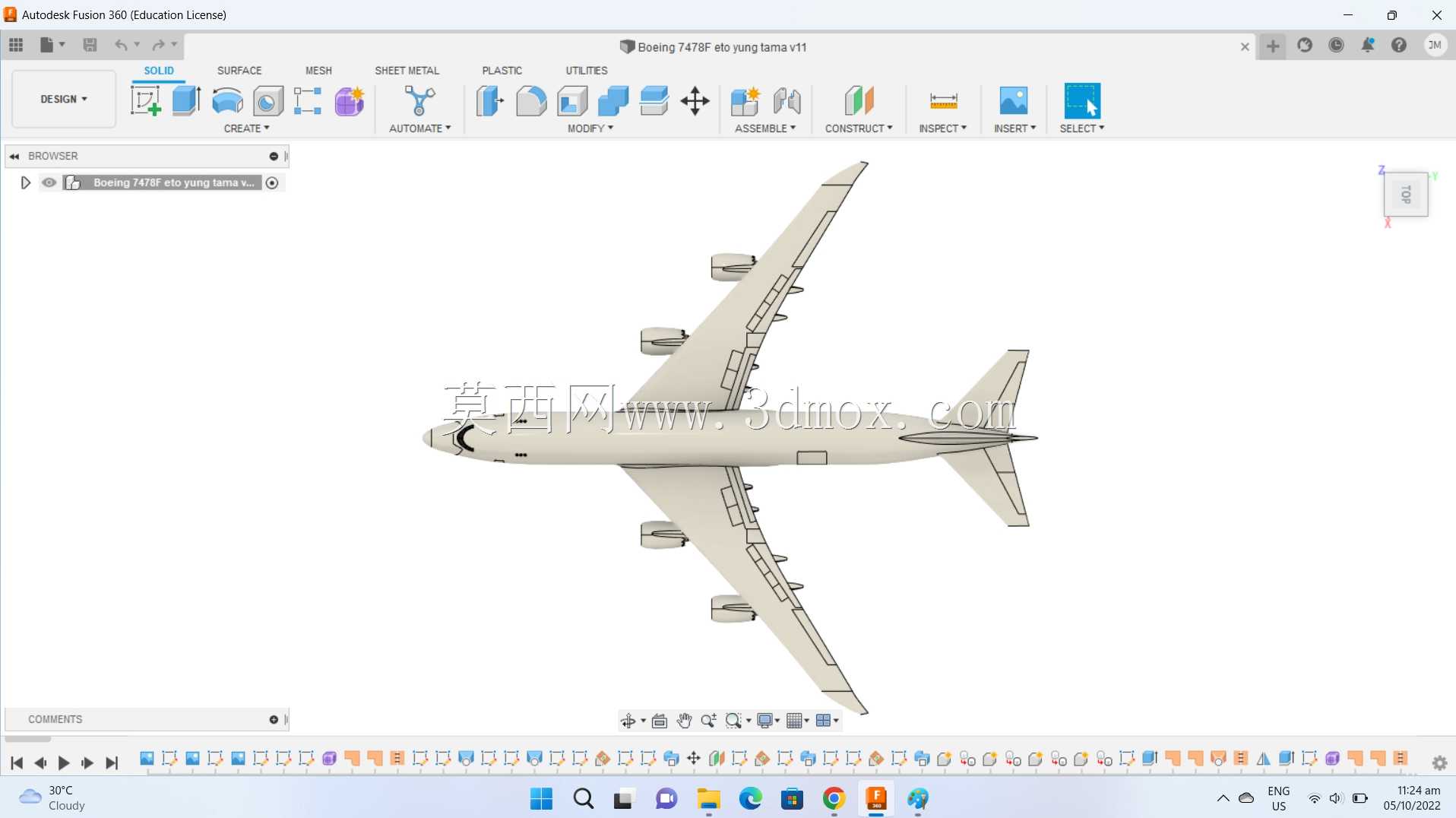Open the Design workspace dropdown
The height and width of the screenshot is (818, 1456).
tap(64, 99)
